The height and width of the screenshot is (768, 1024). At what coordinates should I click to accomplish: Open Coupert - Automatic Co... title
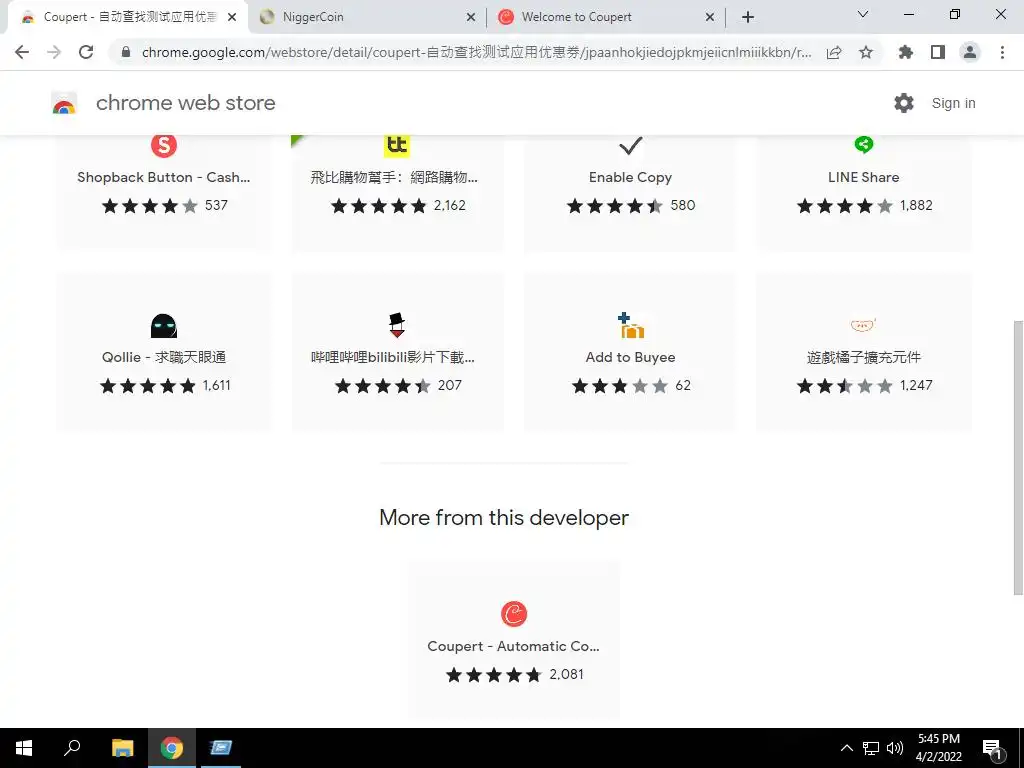click(513, 646)
